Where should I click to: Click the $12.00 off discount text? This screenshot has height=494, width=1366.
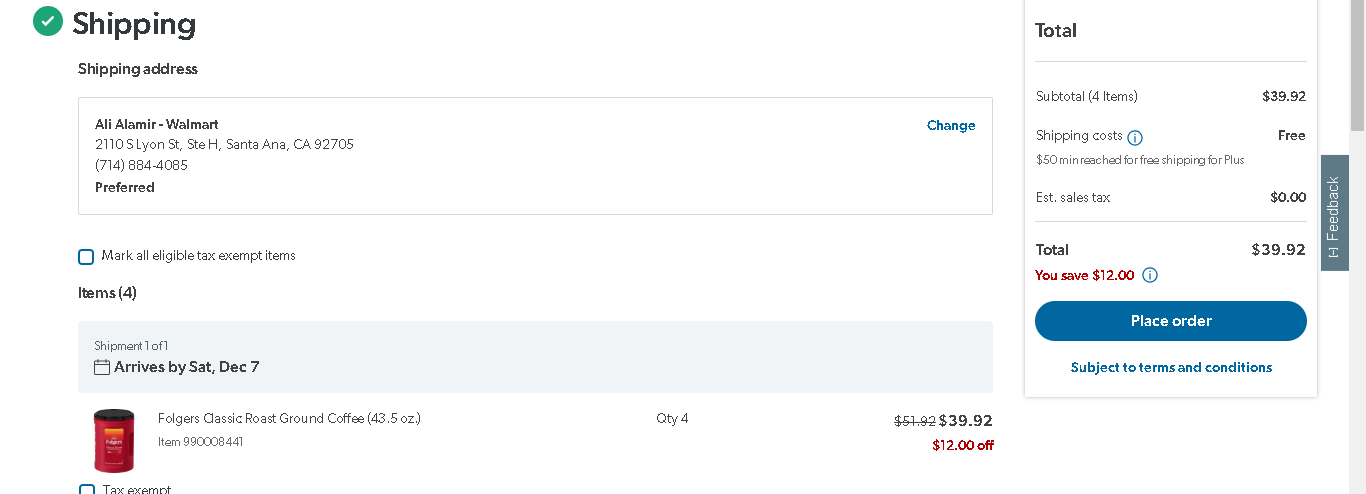click(962, 445)
